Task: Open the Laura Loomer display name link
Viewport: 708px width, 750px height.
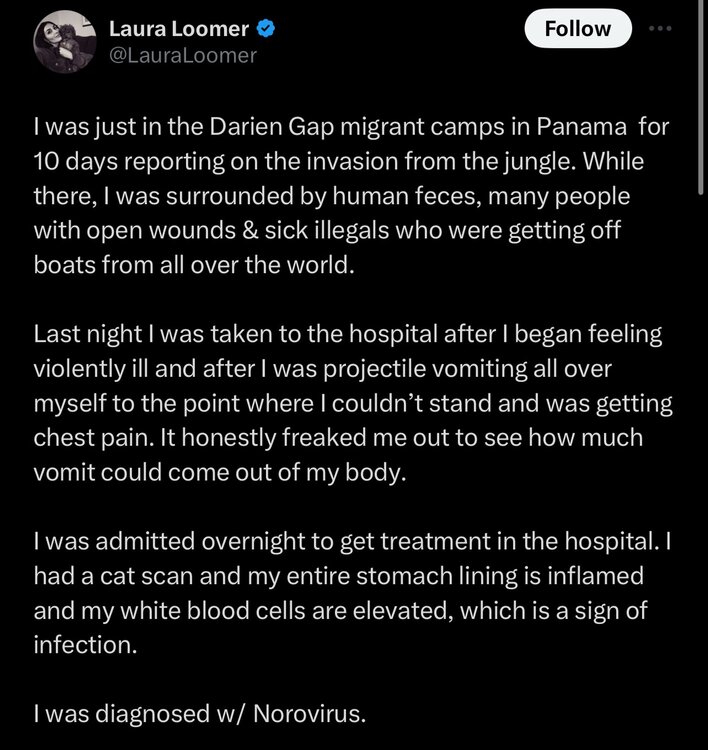Action: coord(181,29)
